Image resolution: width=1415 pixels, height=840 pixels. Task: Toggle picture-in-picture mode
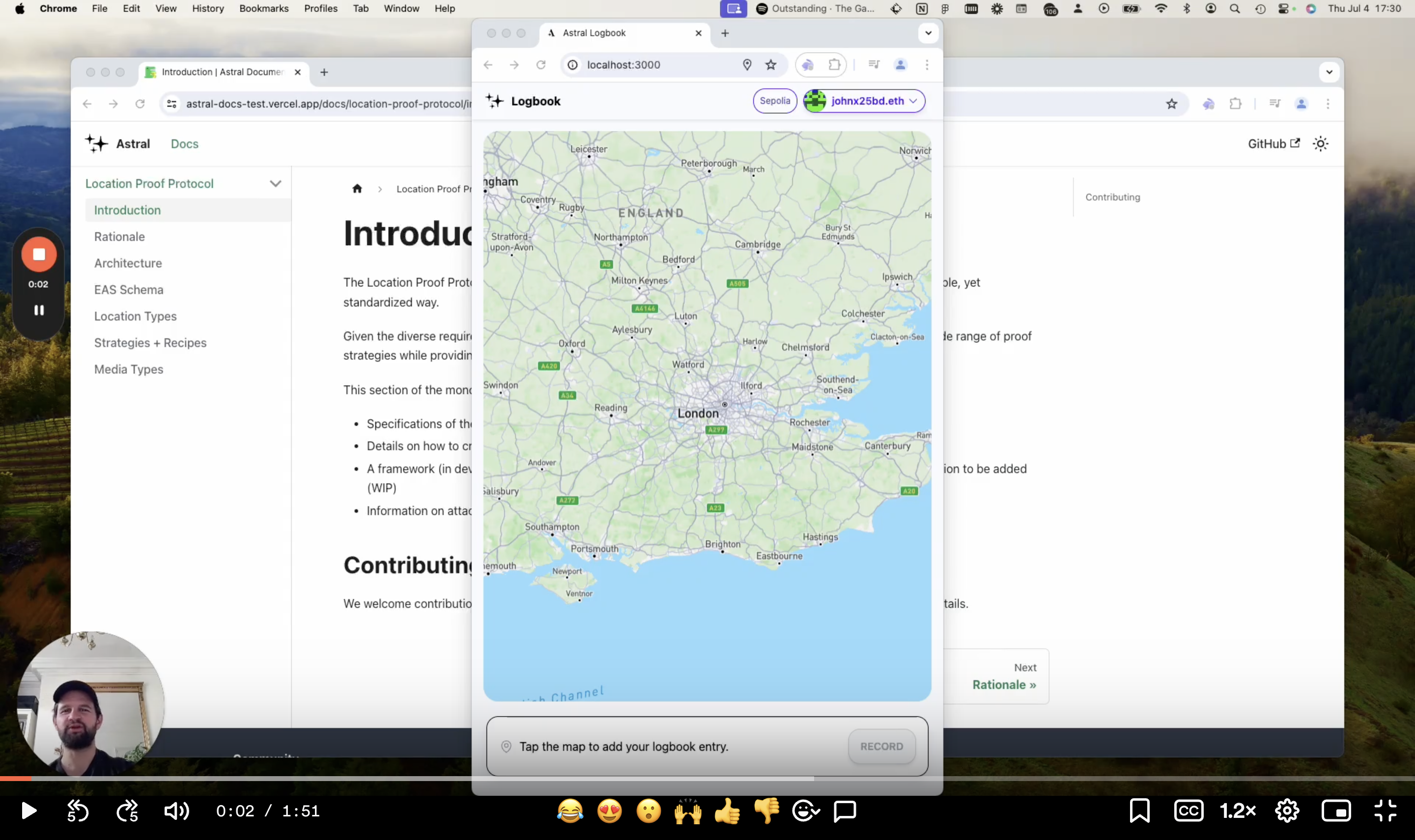click(1336, 811)
